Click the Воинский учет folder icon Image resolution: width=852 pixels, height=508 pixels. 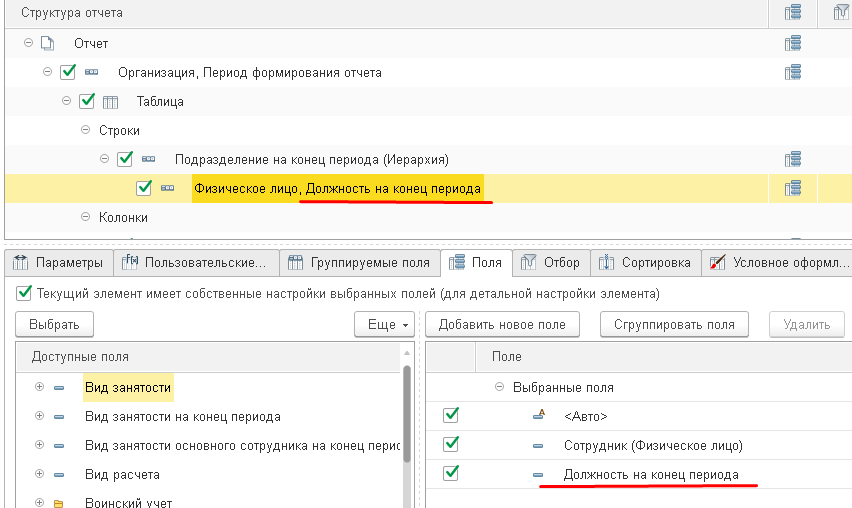coord(59,503)
